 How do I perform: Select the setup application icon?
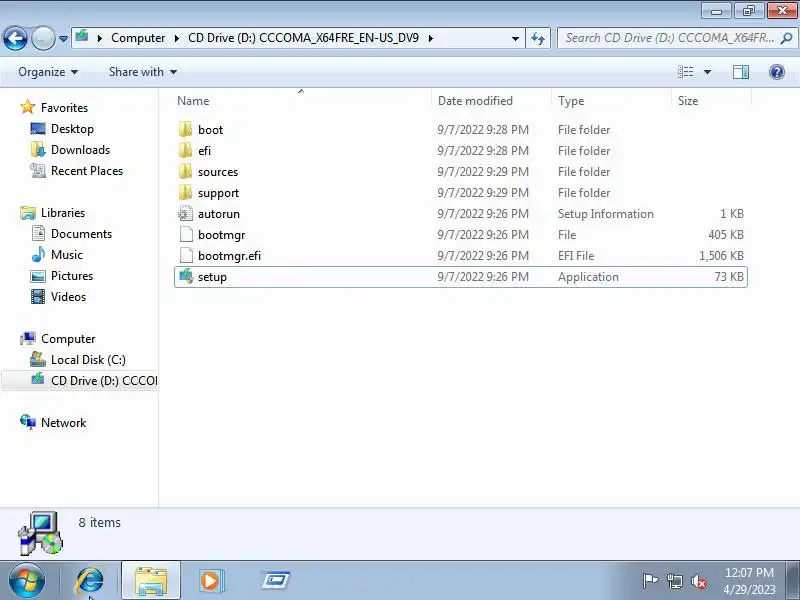[x=186, y=277]
